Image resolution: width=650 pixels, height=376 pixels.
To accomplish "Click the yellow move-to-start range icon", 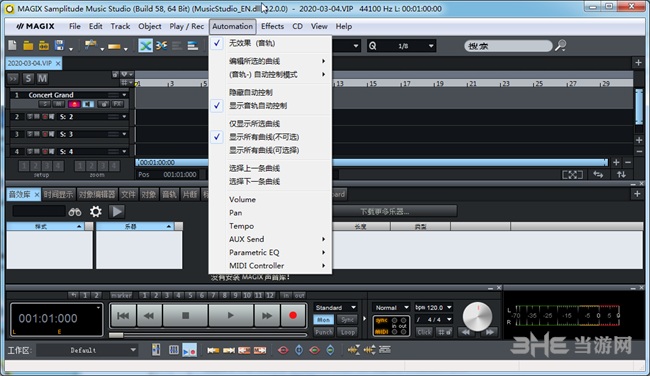I will click(x=213, y=350).
